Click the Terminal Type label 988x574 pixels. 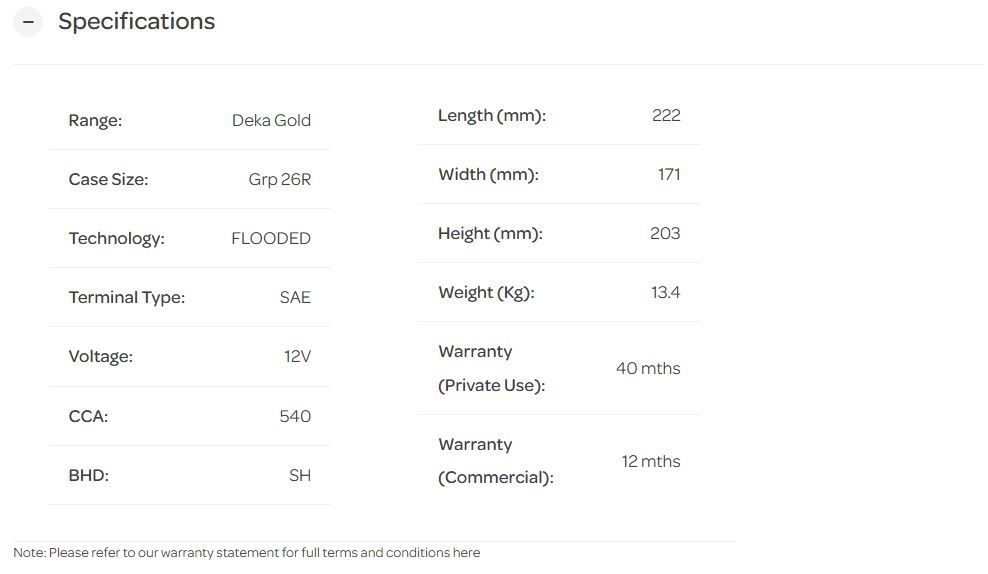pyautogui.click(x=127, y=298)
